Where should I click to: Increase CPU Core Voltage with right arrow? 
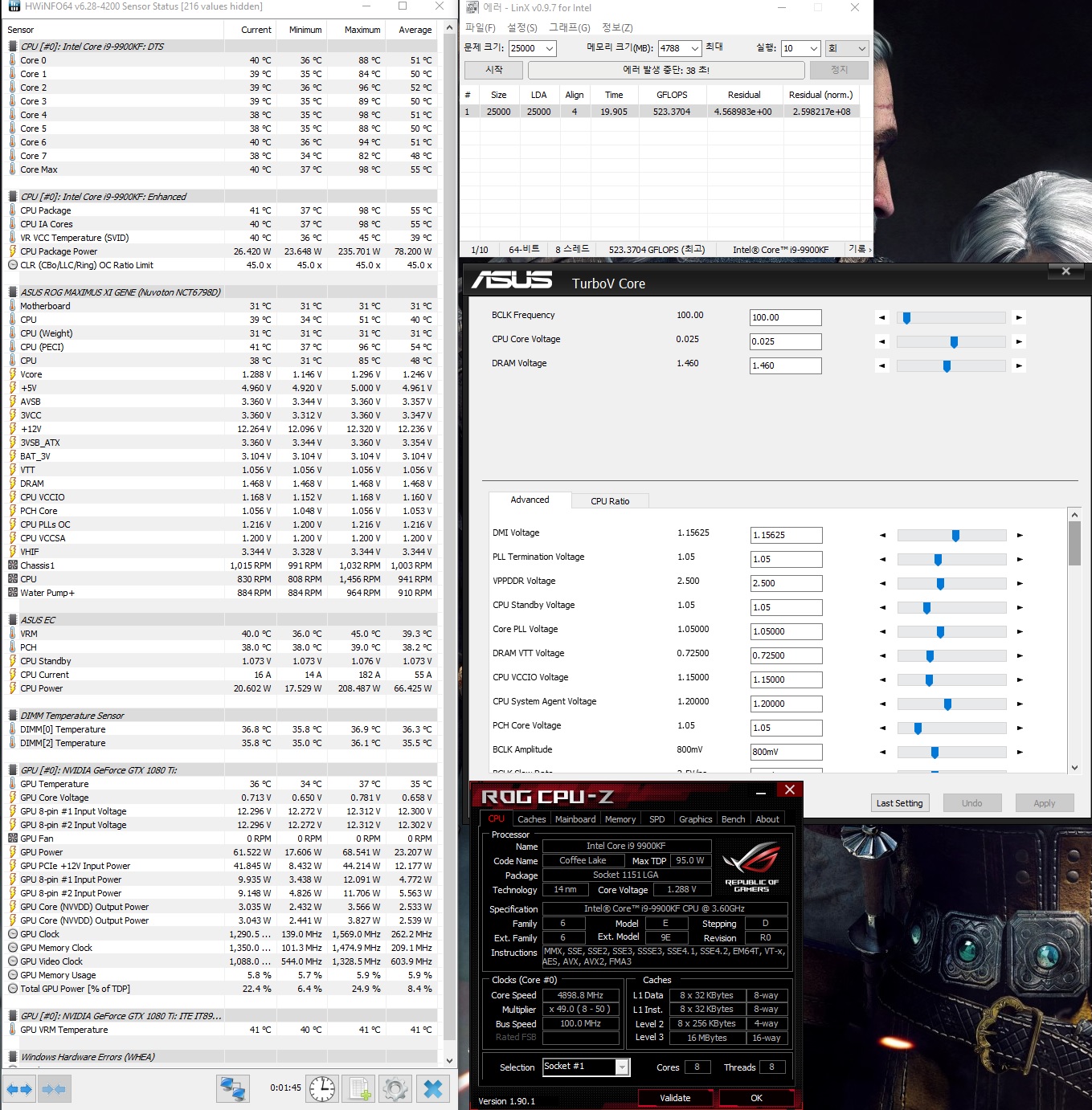point(1019,342)
